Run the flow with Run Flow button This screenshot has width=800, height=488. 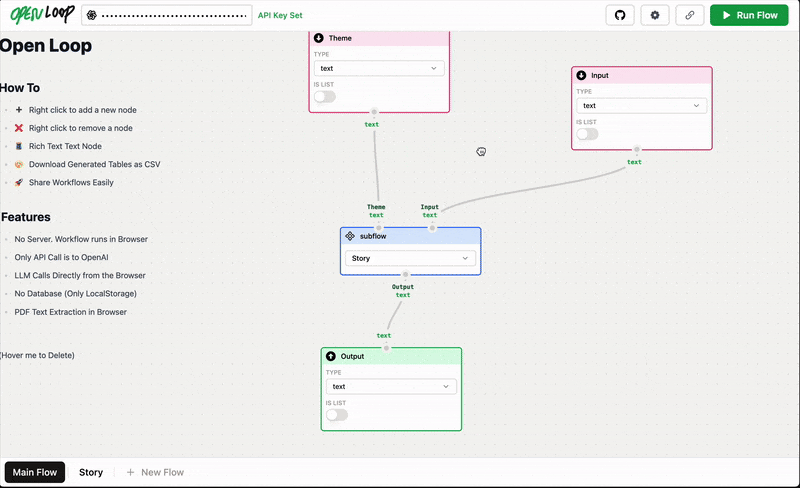[x=749, y=15]
